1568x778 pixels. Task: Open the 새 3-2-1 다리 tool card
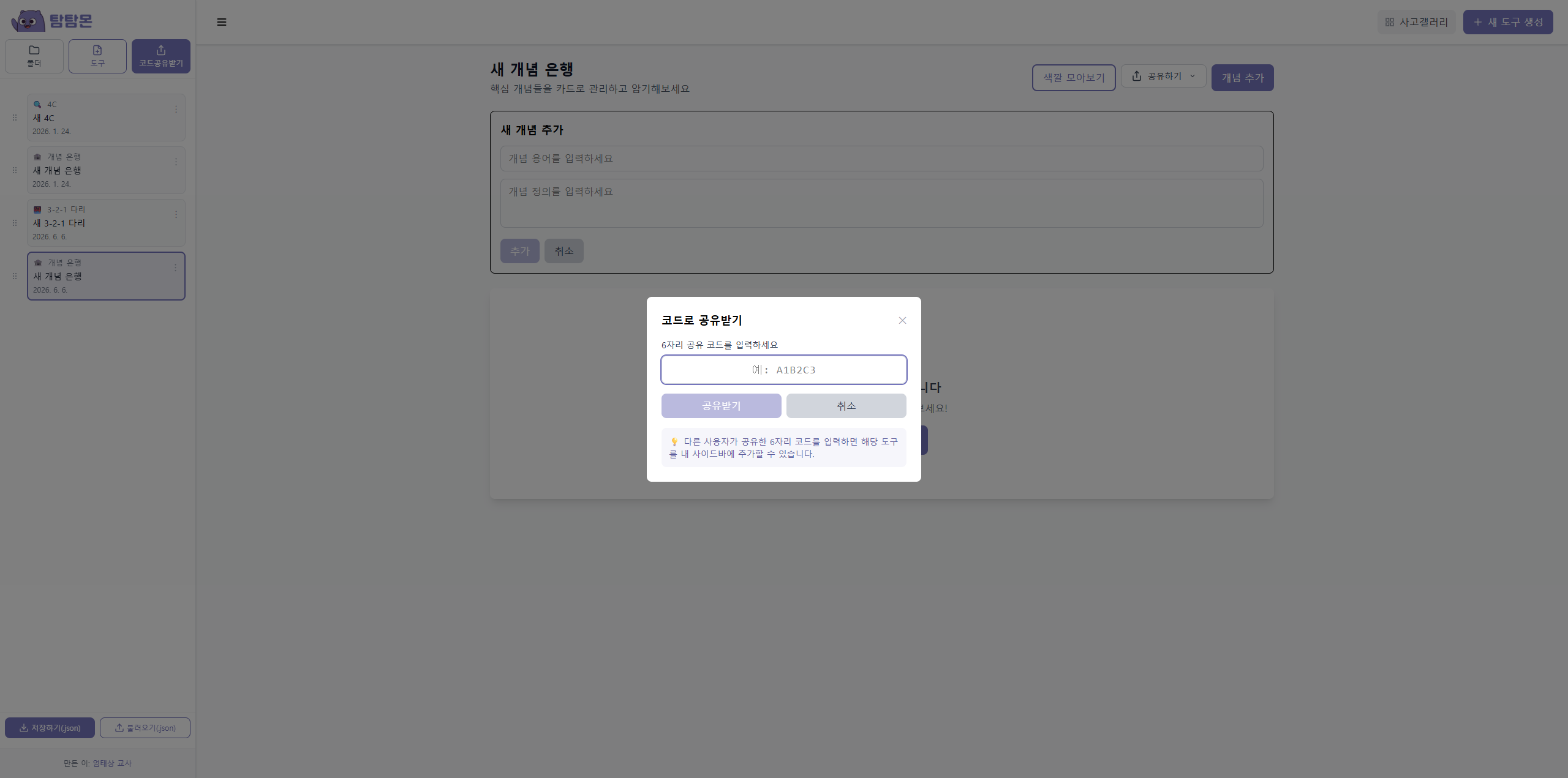pos(106,223)
